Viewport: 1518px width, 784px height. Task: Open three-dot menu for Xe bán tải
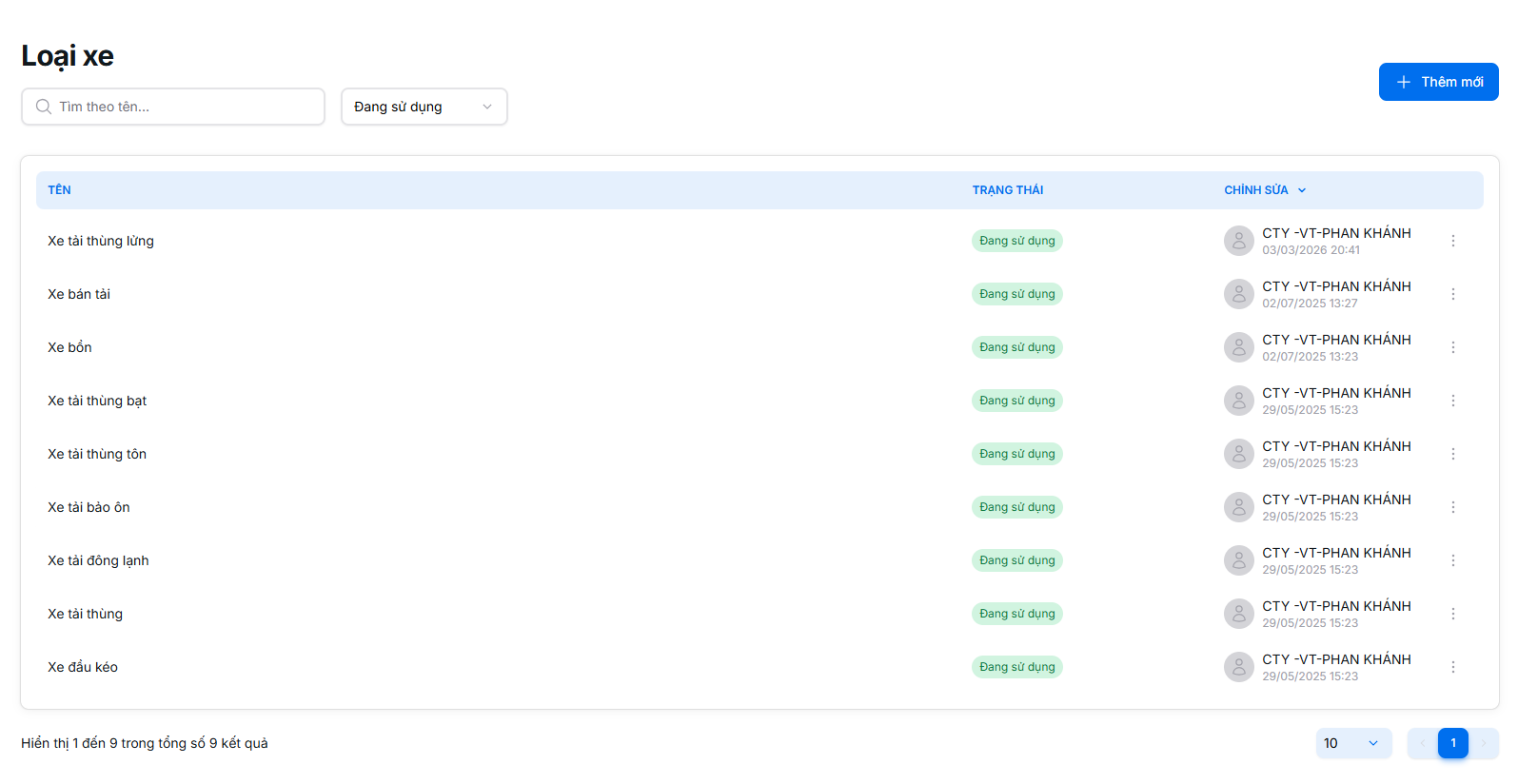1452,295
